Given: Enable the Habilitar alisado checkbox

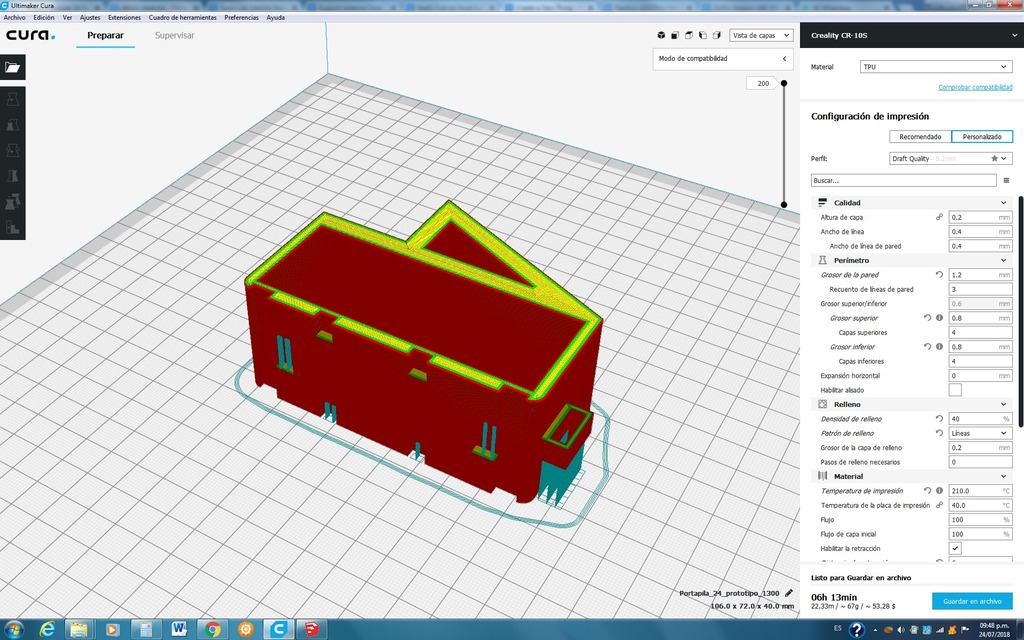Looking at the screenshot, I should (x=955, y=390).
